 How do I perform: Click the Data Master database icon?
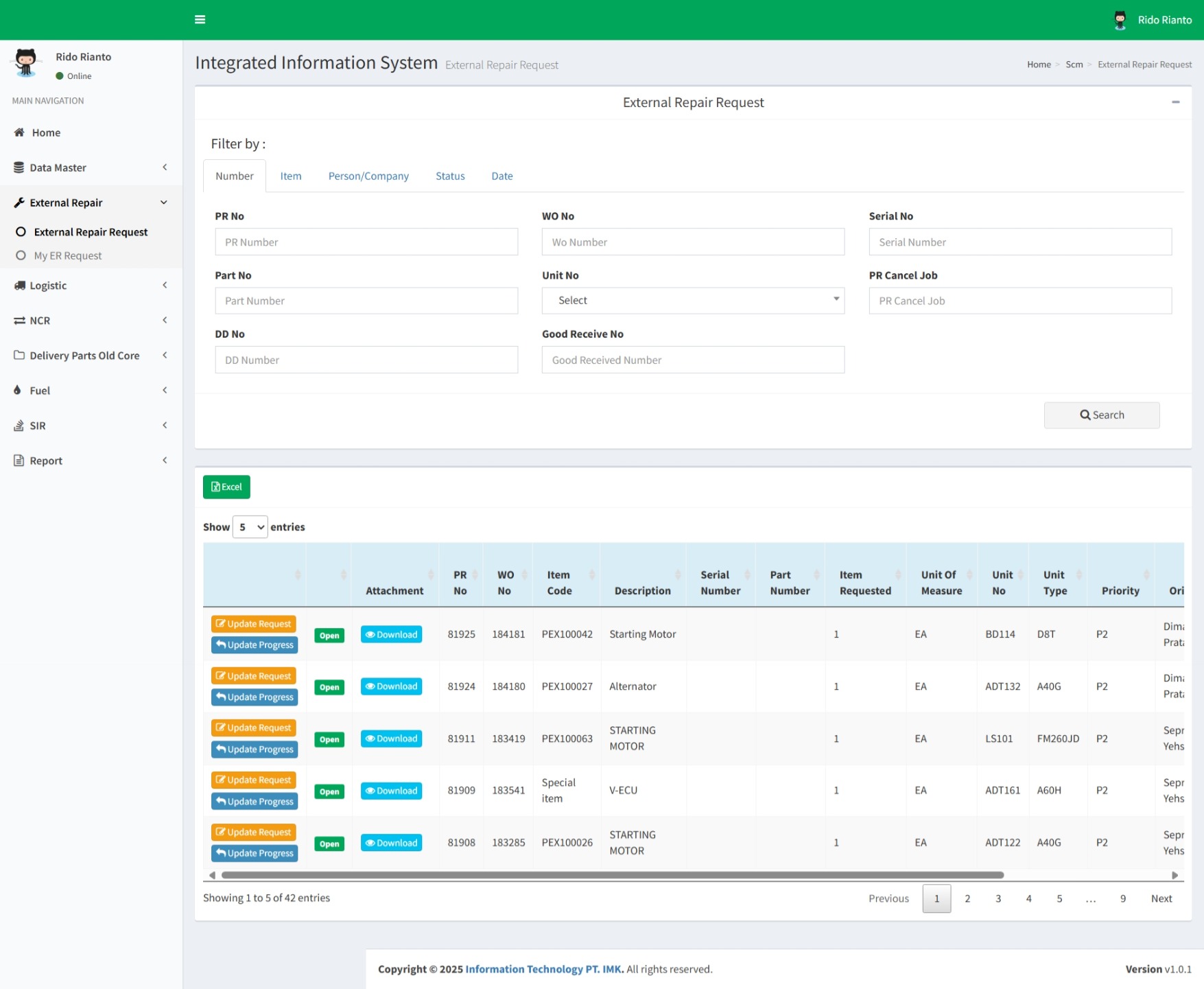19,167
